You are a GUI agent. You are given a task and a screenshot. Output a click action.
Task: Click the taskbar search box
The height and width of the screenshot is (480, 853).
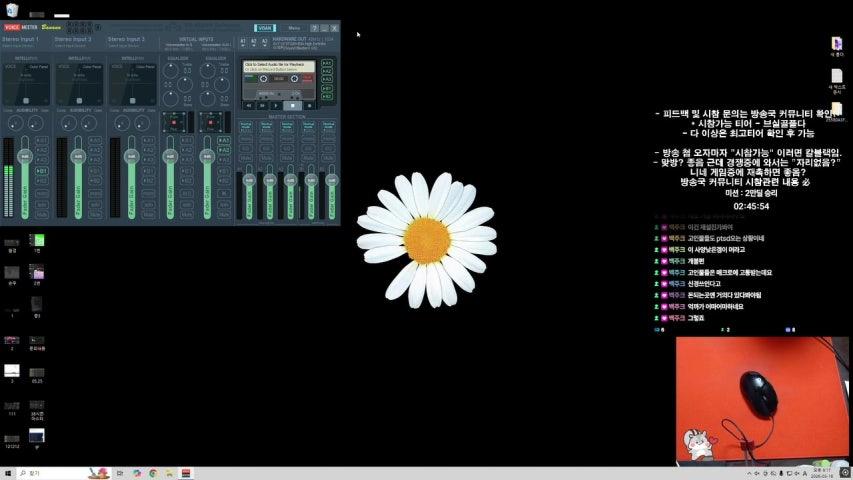click(45, 473)
